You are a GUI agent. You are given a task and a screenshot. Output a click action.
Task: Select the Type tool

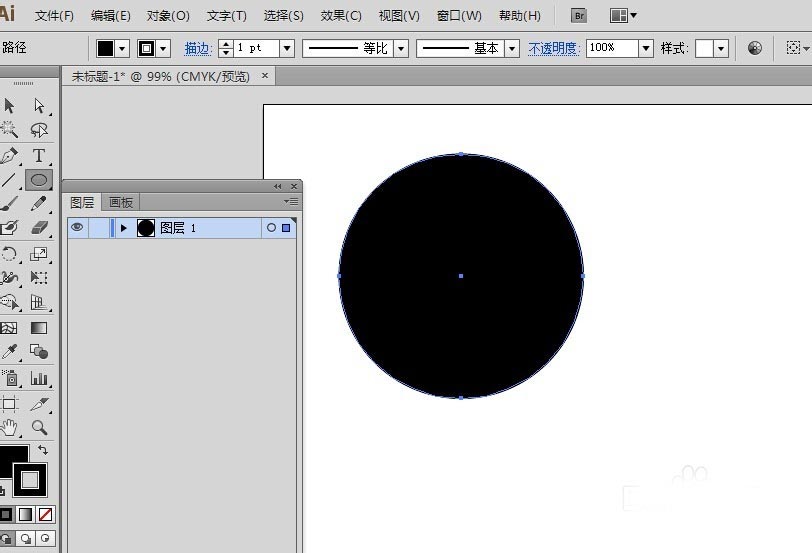coord(39,156)
